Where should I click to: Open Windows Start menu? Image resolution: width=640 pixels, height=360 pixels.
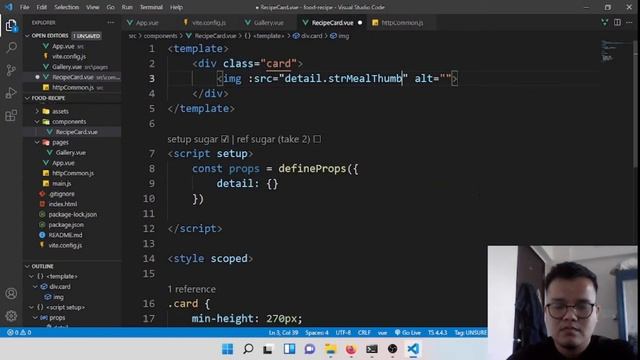228,349
